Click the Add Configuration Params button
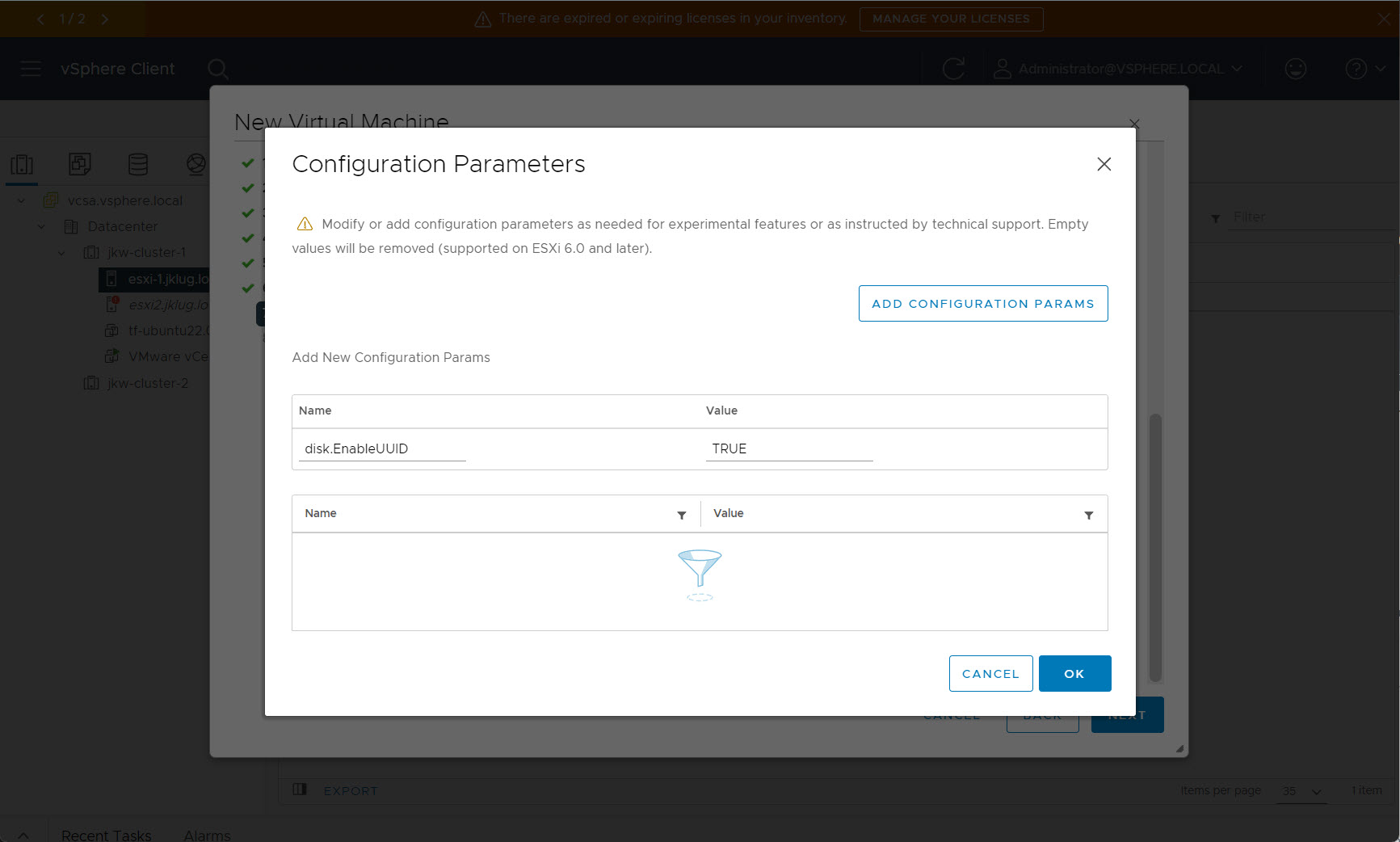The image size is (1400, 842). point(982,303)
